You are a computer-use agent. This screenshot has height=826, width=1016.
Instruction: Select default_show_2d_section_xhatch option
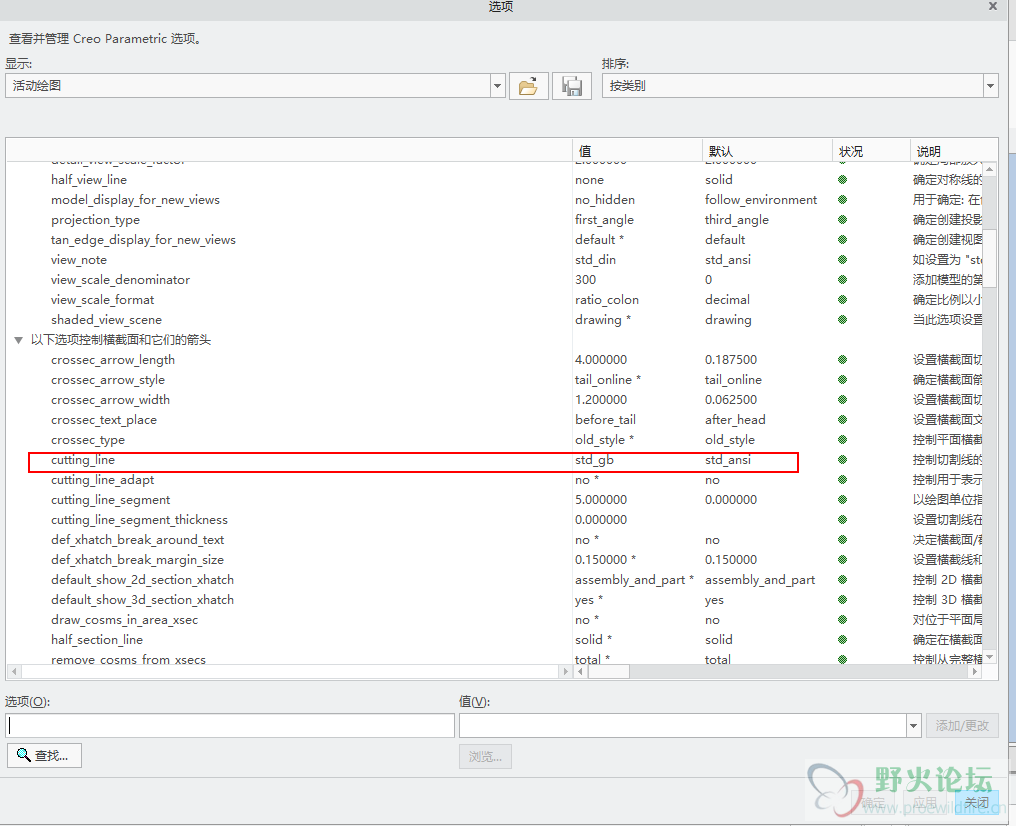click(143, 580)
